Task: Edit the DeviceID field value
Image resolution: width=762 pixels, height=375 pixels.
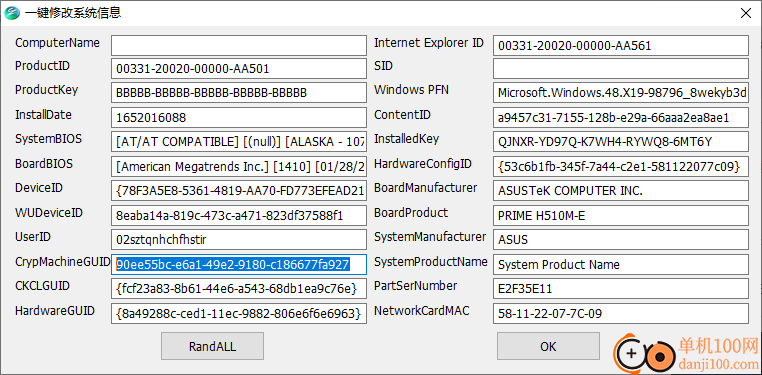Action: 239,191
